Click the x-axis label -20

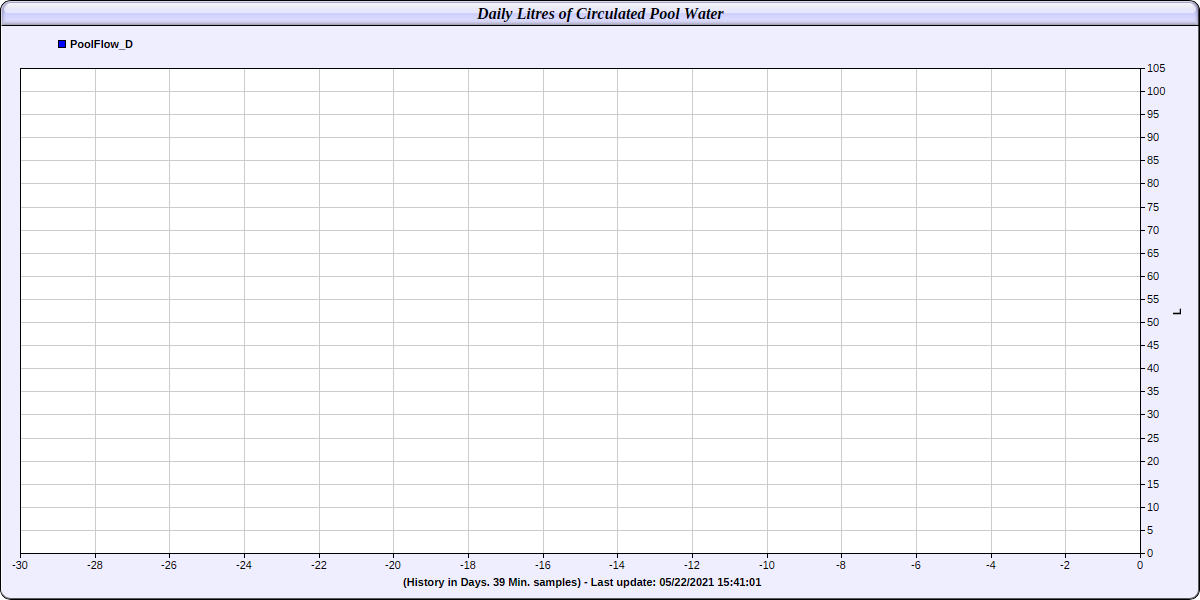point(393,565)
